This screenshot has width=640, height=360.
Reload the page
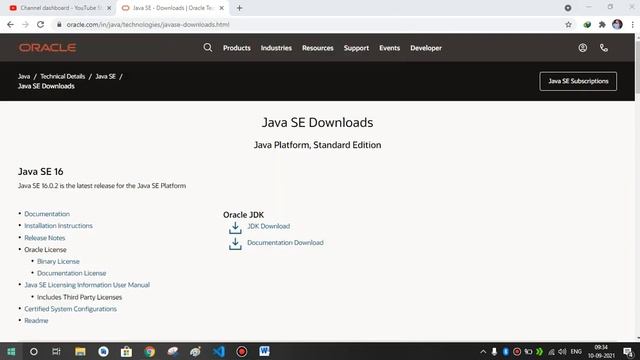(x=40, y=24)
